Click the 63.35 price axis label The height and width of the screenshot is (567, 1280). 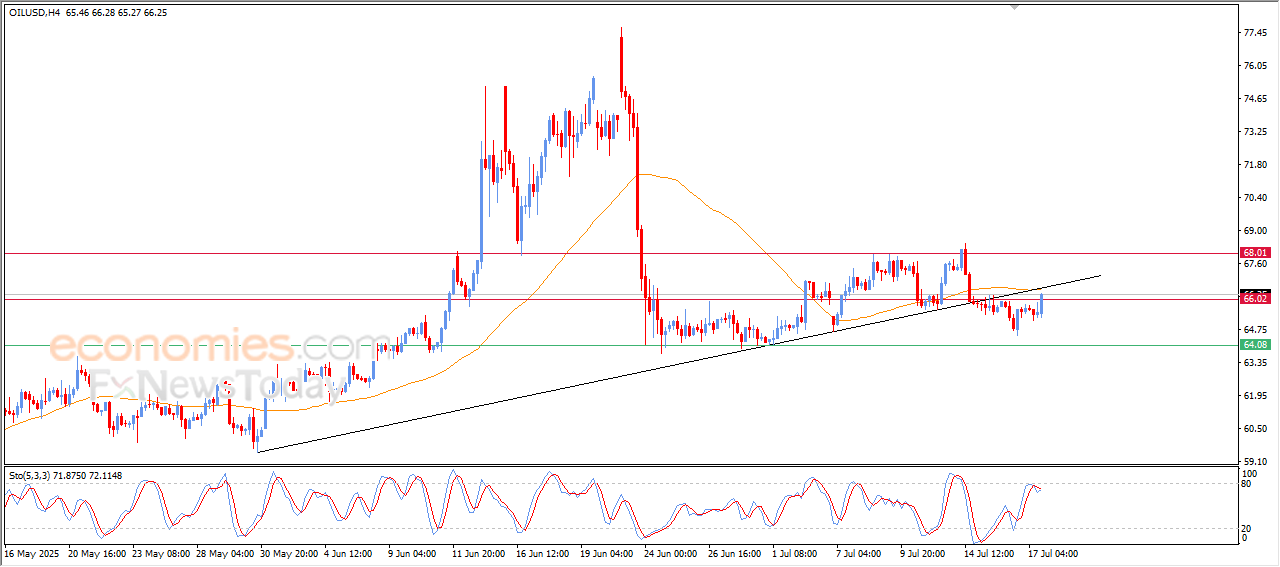1255,363
